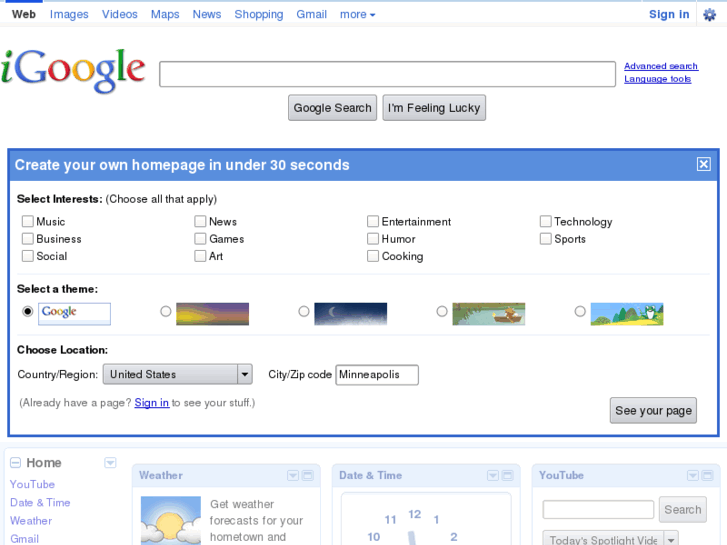Viewport: 727px width, 545px height.
Task: Click See your page button
Action: click(653, 410)
